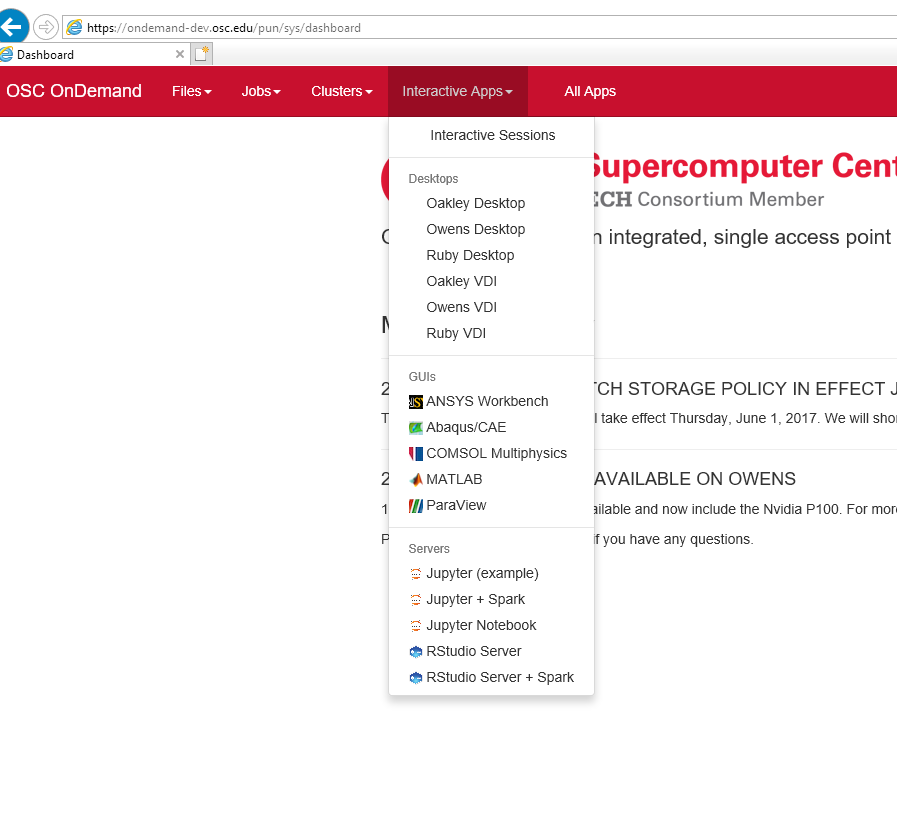Open ANSYS Workbench

point(487,401)
